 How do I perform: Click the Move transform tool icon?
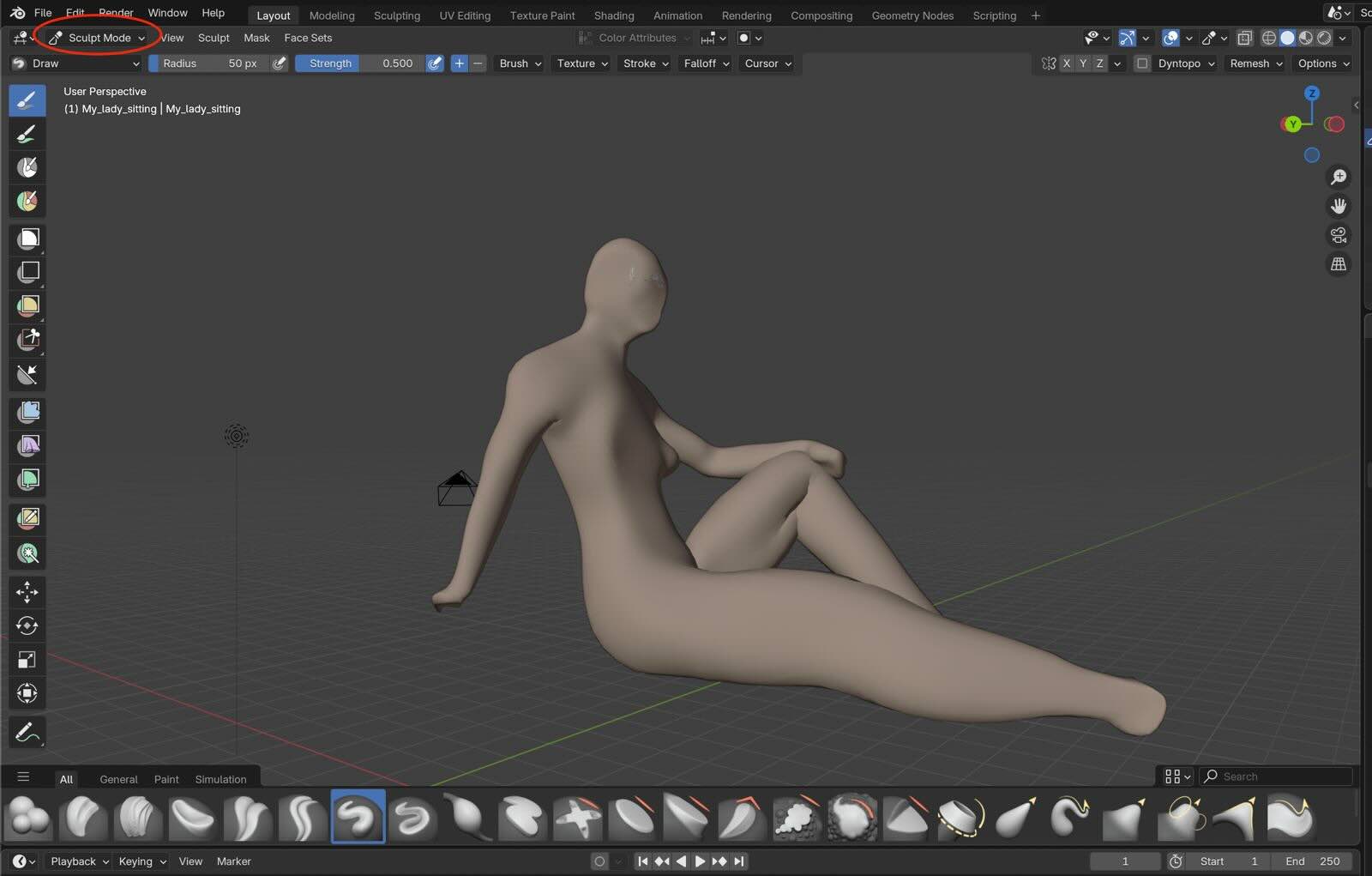[27, 592]
